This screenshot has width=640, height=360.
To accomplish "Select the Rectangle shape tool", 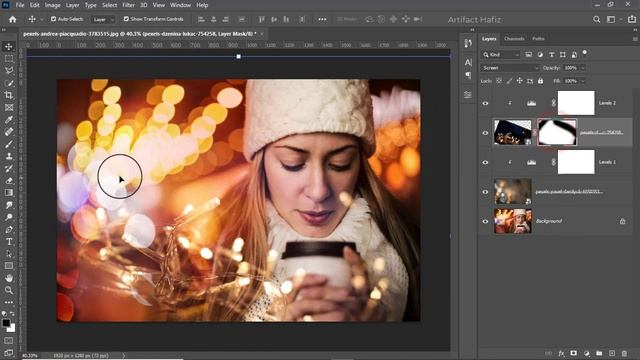I will coord(9,266).
